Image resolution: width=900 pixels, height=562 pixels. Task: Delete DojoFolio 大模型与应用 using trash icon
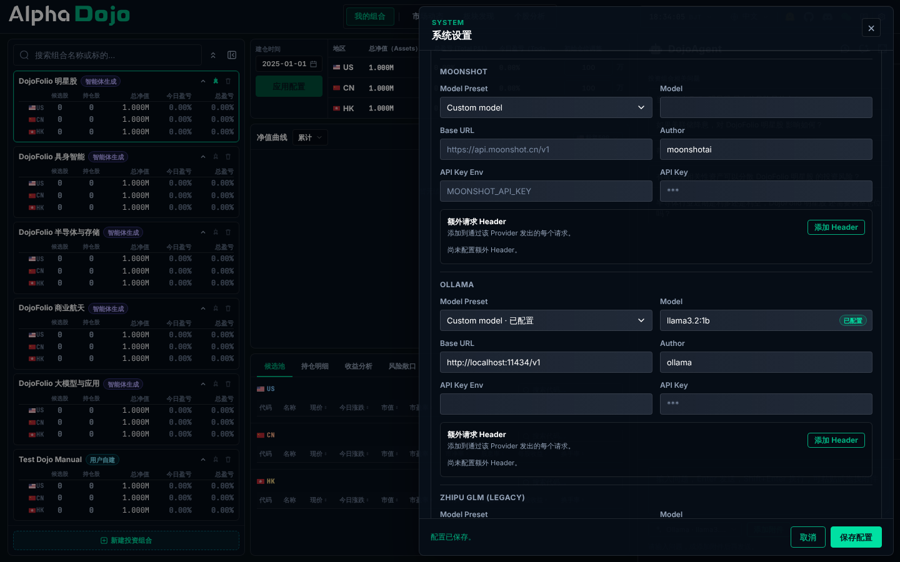click(228, 384)
